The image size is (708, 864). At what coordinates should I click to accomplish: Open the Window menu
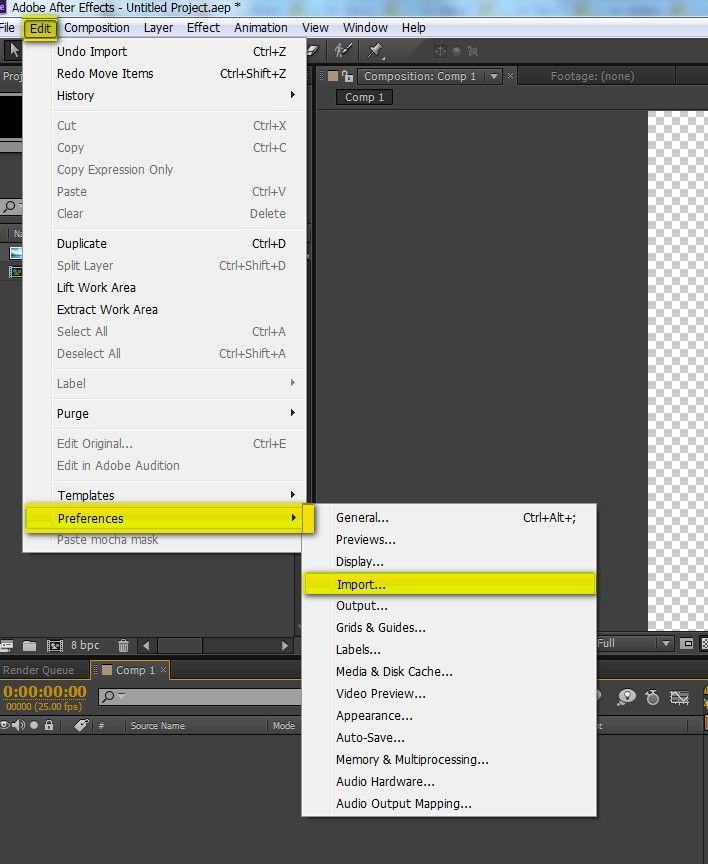point(365,28)
